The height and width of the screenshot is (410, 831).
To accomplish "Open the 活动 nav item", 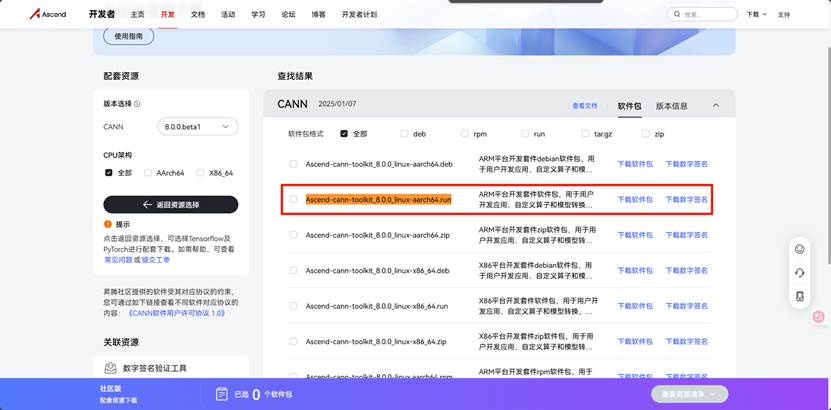I will pyautogui.click(x=228, y=15).
